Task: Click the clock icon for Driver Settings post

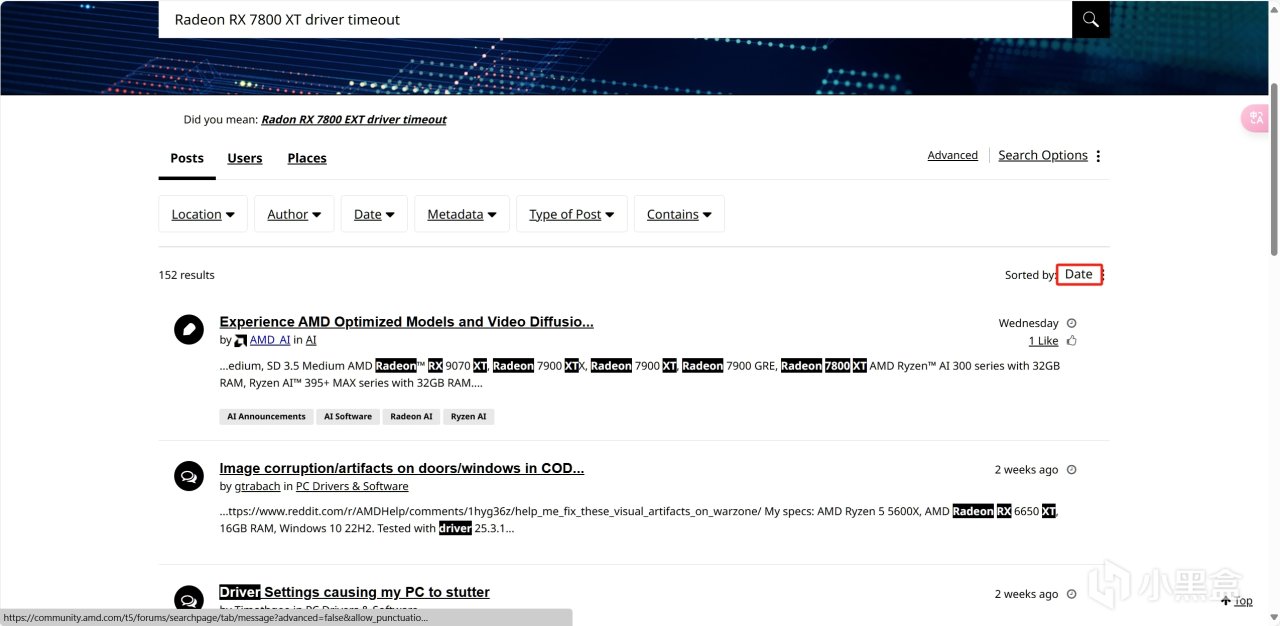Action: [x=1072, y=594]
